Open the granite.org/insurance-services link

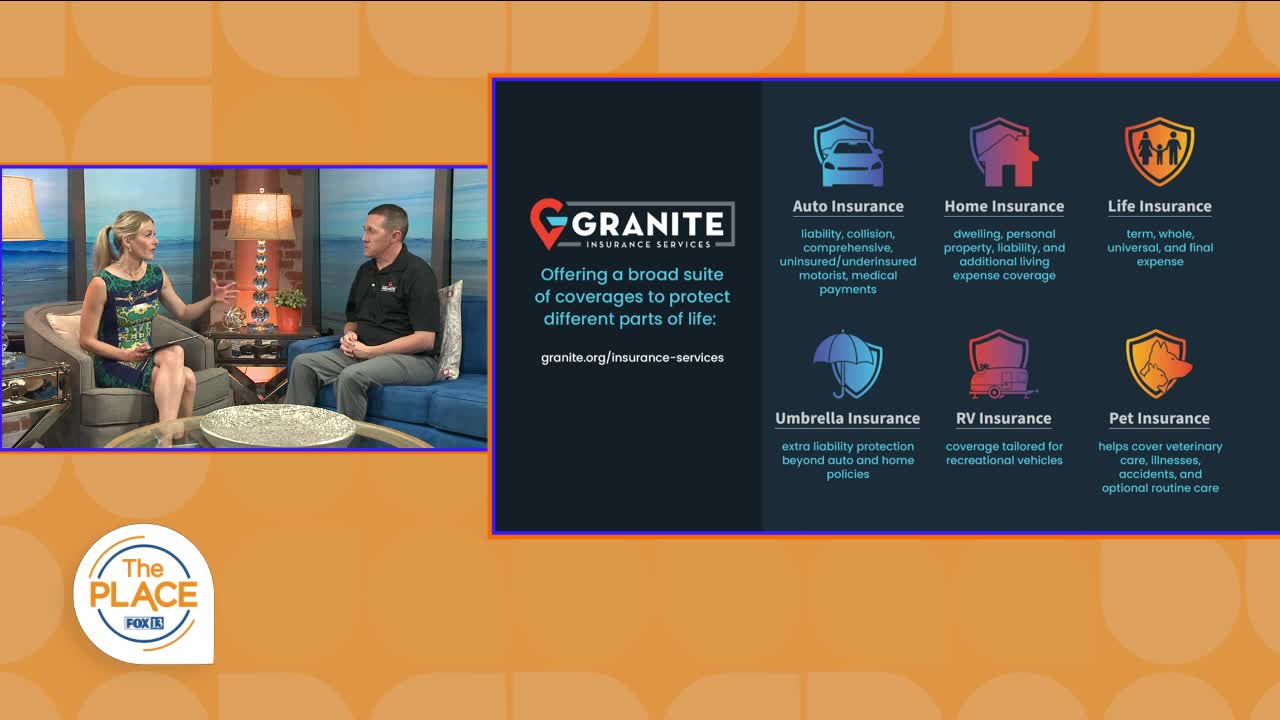coord(632,357)
